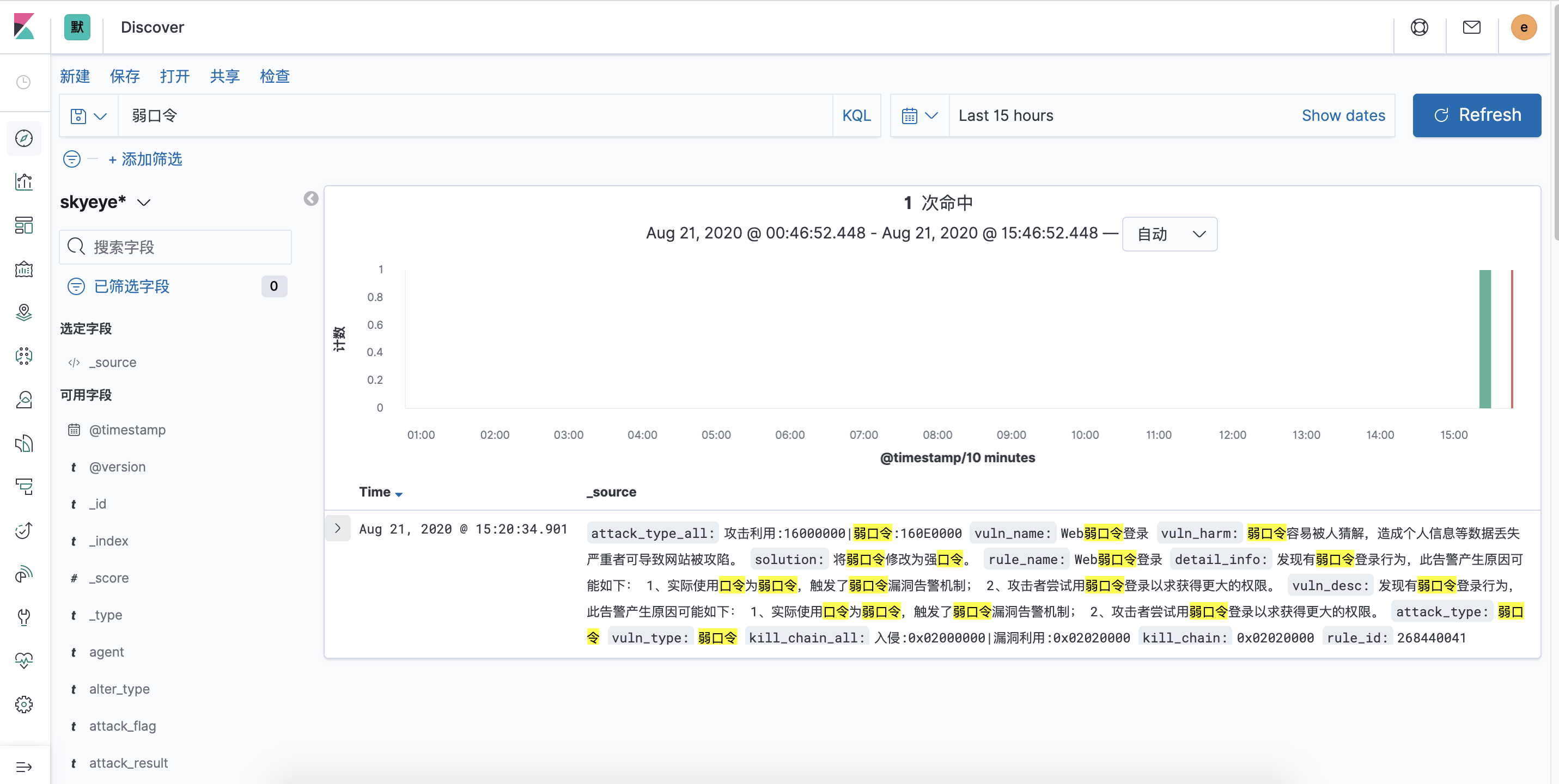Click the green histogram bar
This screenshot has width=1559, height=784.
(1484, 339)
